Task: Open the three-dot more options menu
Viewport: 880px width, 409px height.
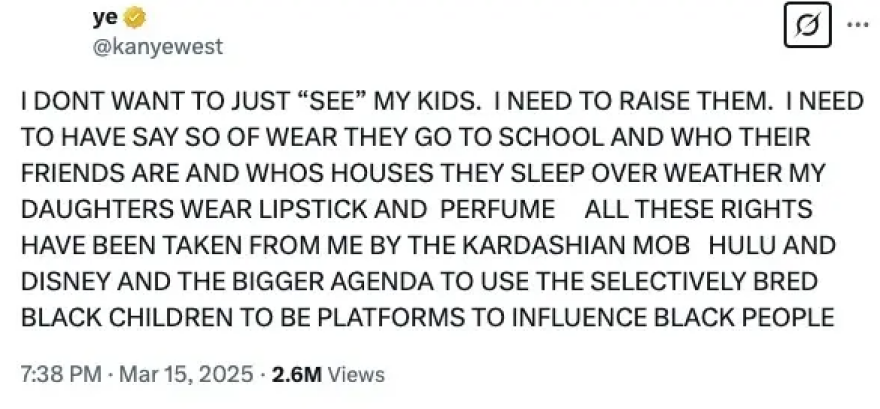Action: 857,25
